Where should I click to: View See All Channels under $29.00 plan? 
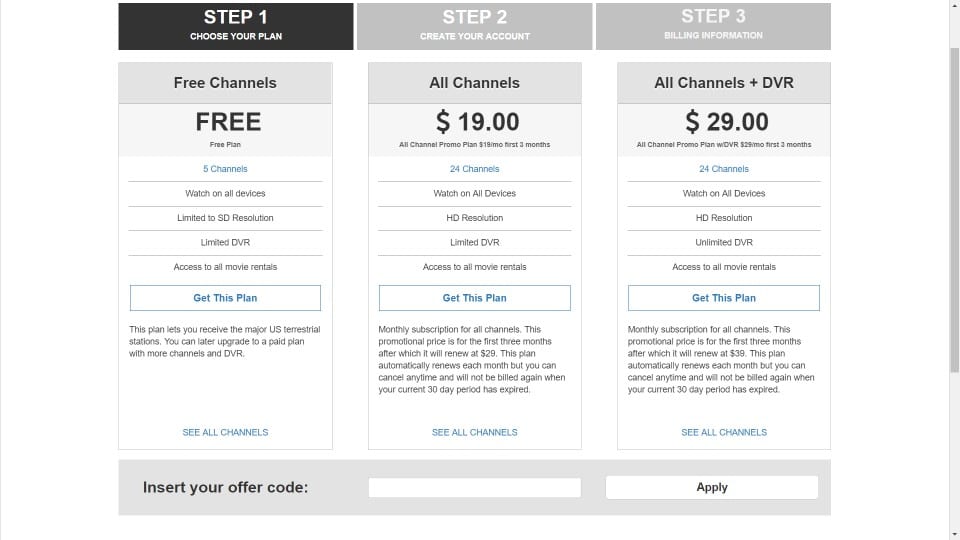pos(724,432)
